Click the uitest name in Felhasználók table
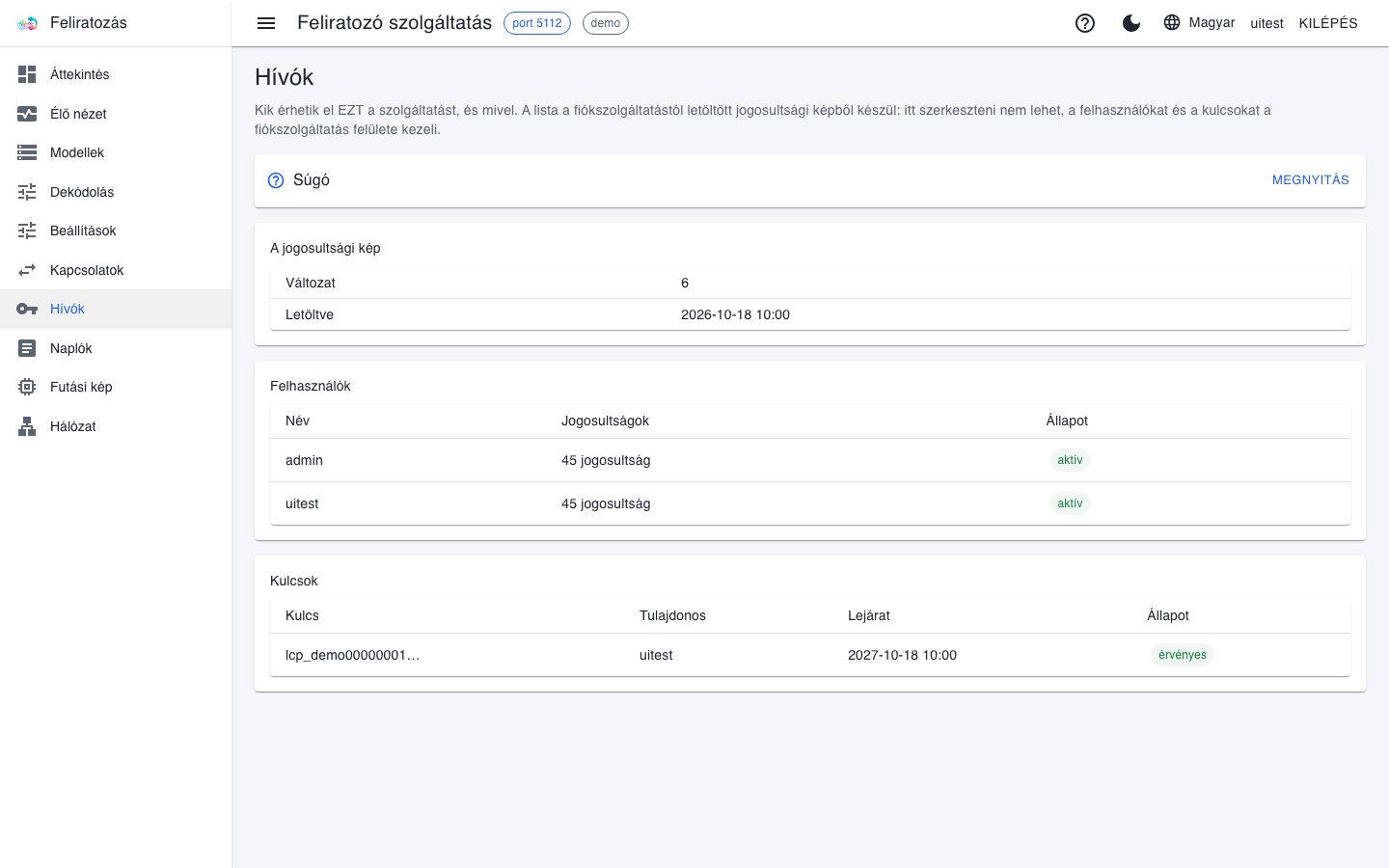 302,503
